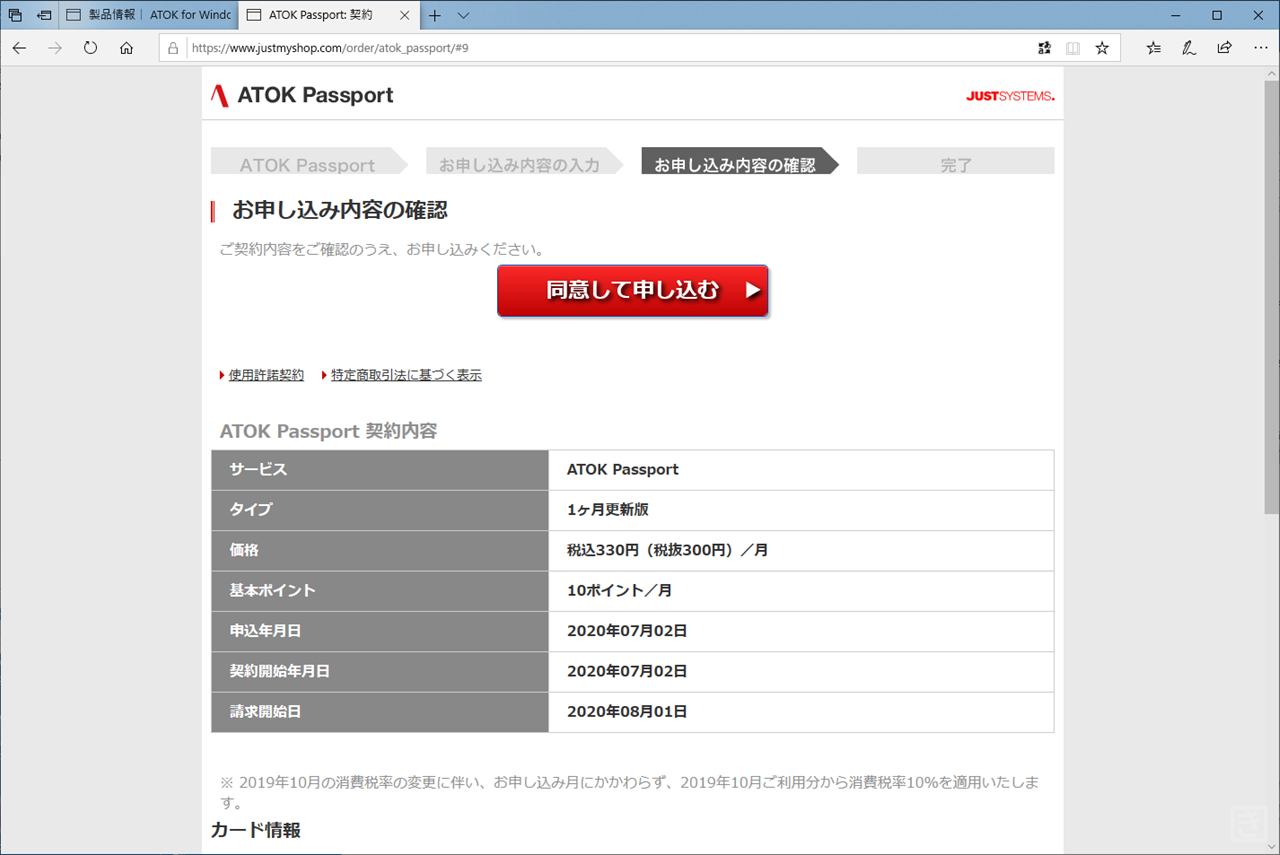Screen dimensions: 1280x855
Task: Expand the tab previews chevron
Action: (x=463, y=15)
